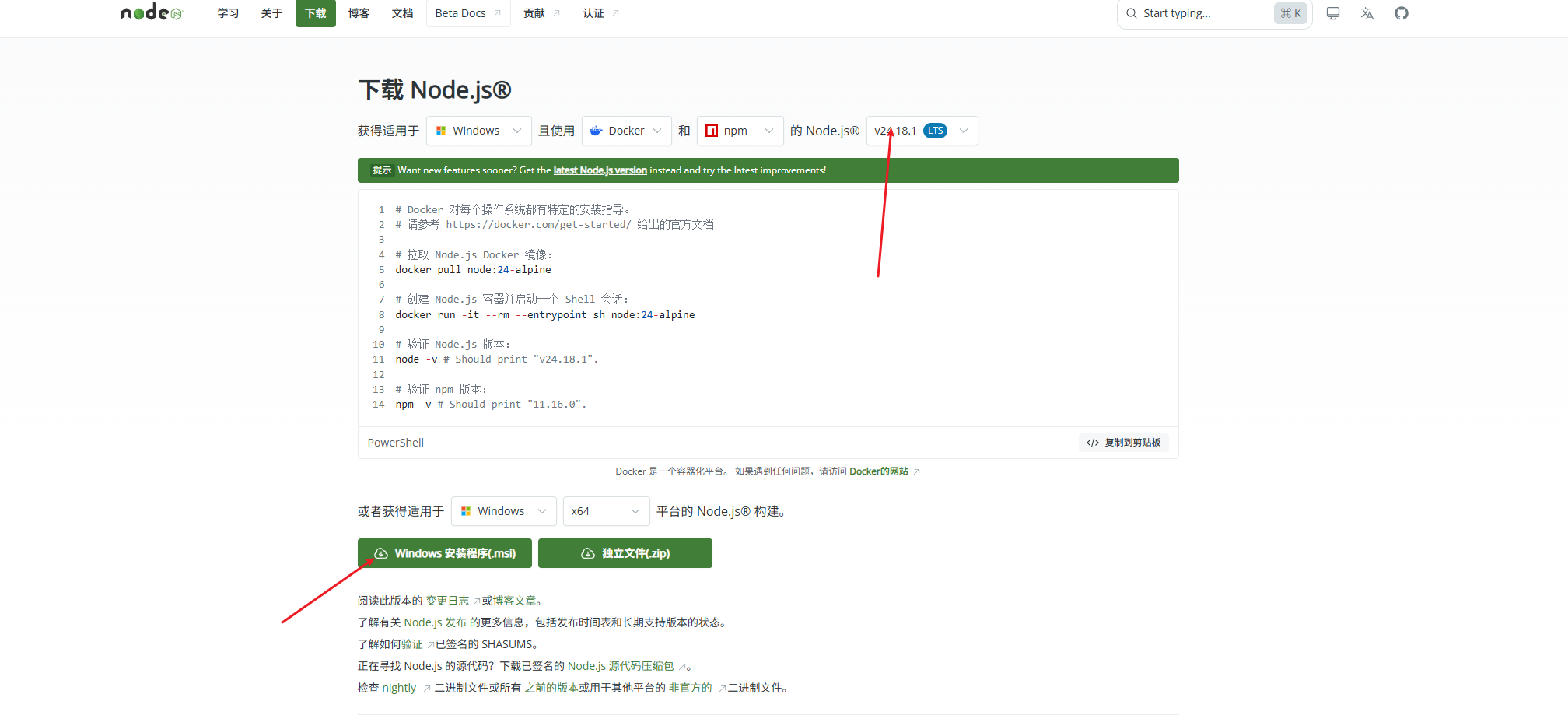Open the GitHub repository icon
This screenshot has height=715, width=1568.
coord(1402,13)
